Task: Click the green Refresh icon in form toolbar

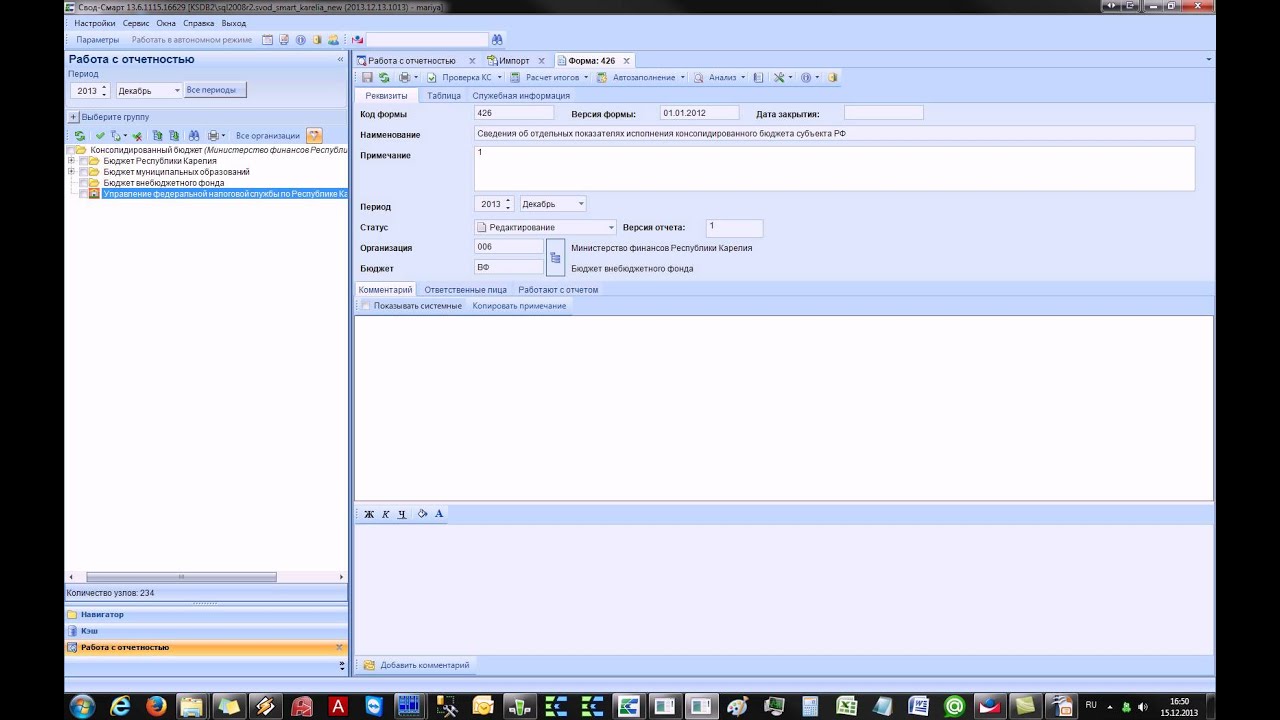Action: point(384,77)
